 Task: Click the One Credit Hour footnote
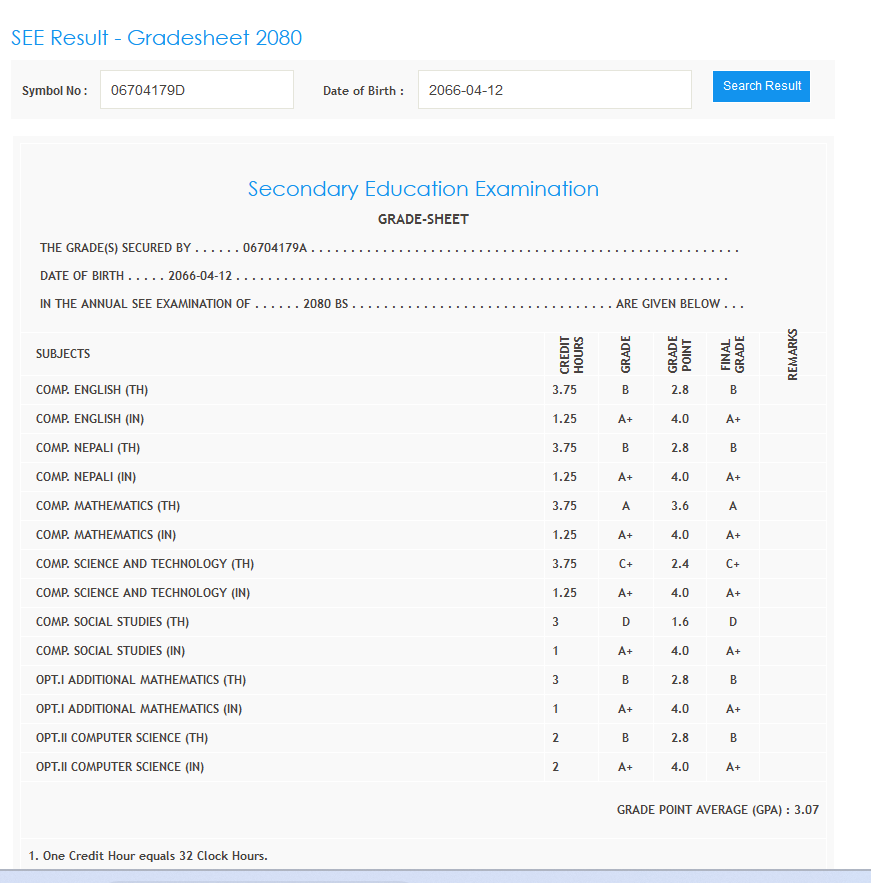(x=148, y=856)
